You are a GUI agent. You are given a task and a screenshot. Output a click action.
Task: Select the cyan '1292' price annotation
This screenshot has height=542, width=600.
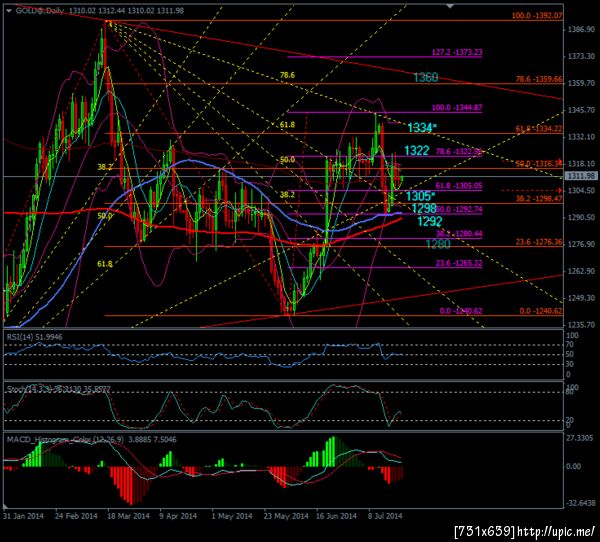(x=430, y=221)
